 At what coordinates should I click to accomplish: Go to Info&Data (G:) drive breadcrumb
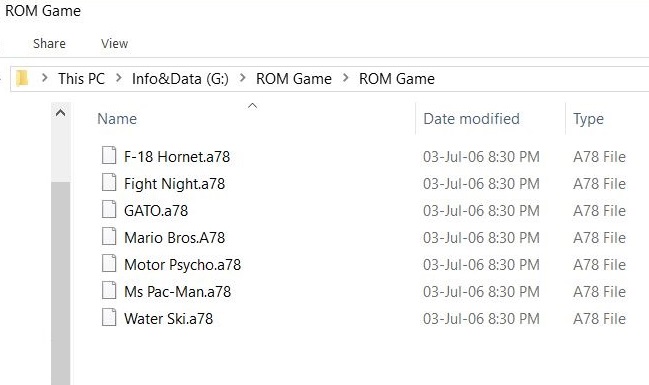pyautogui.click(x=180, y=79)
